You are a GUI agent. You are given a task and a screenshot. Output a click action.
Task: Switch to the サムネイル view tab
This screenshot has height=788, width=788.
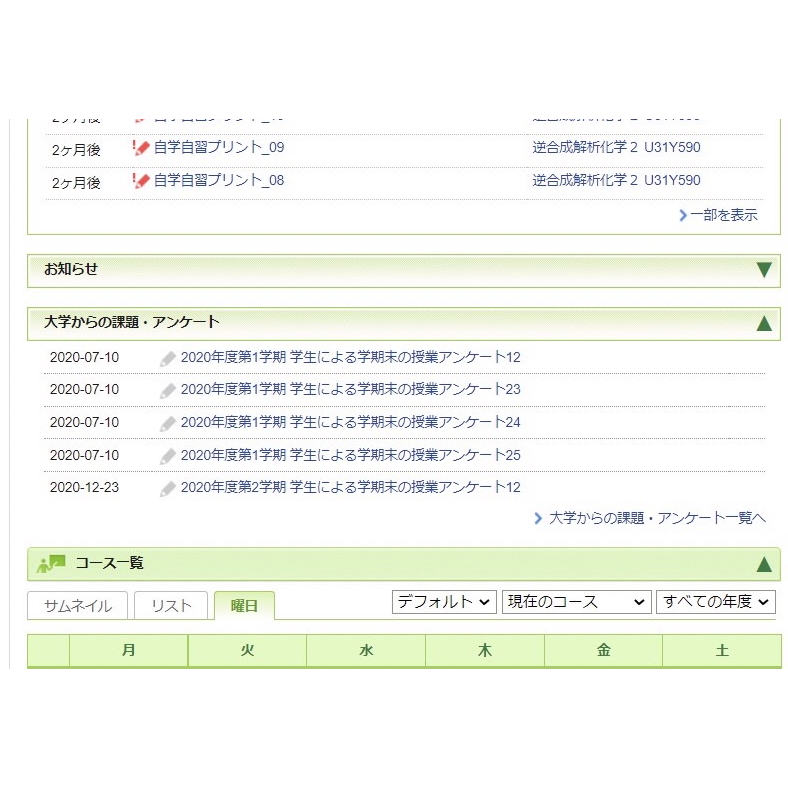pos(77,606)
